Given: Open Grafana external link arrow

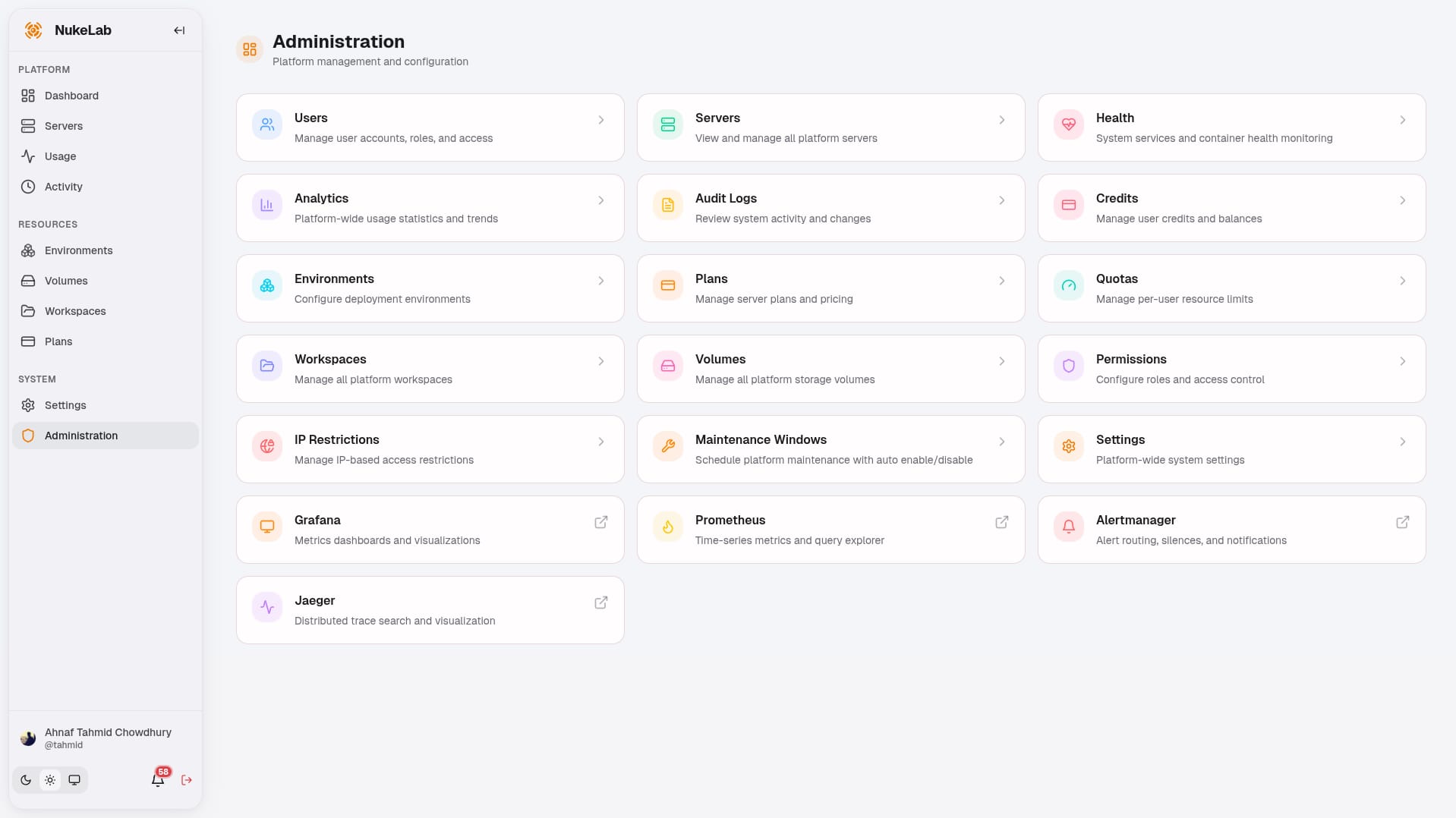Looking at the screenshot, I should 601,522.
